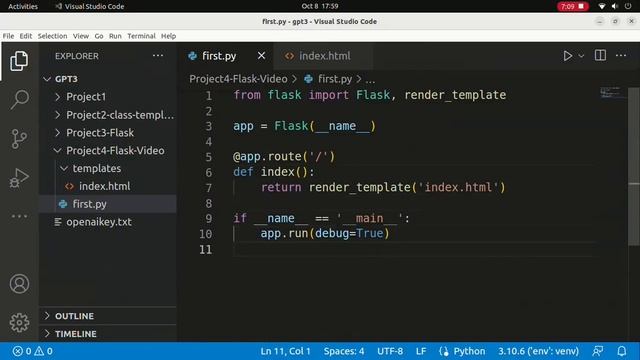
Task: Change file encoding UTF-8
Action: click(390, 351)
